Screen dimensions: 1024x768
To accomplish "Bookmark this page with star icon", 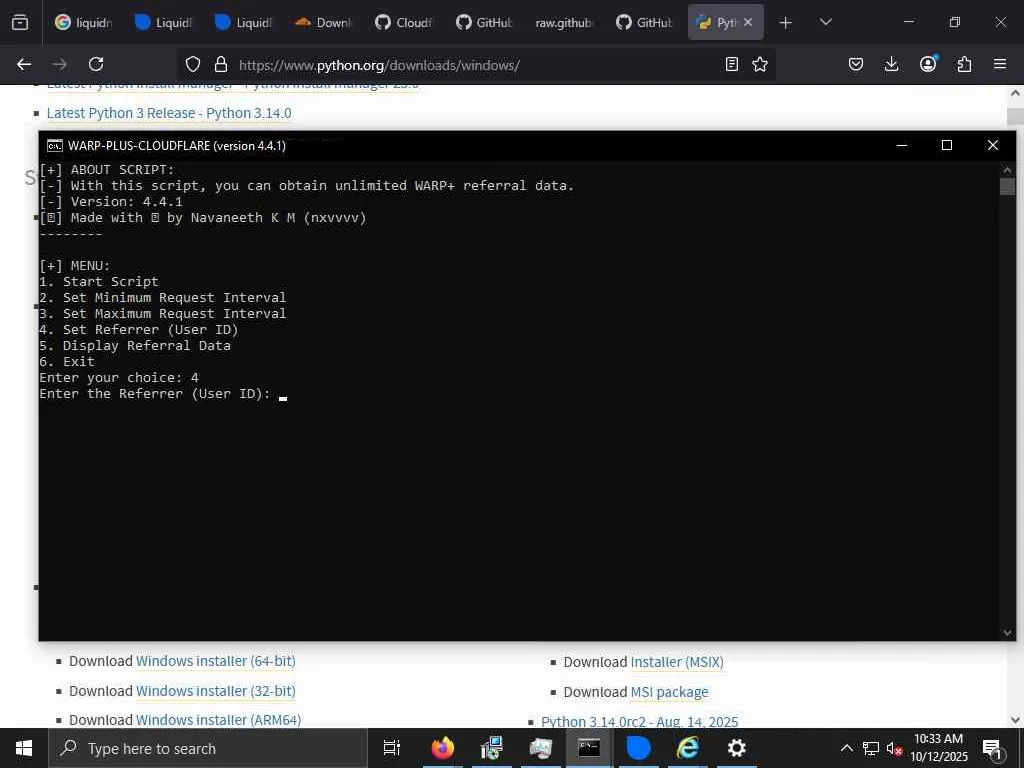I will click(x=760, y=64).
